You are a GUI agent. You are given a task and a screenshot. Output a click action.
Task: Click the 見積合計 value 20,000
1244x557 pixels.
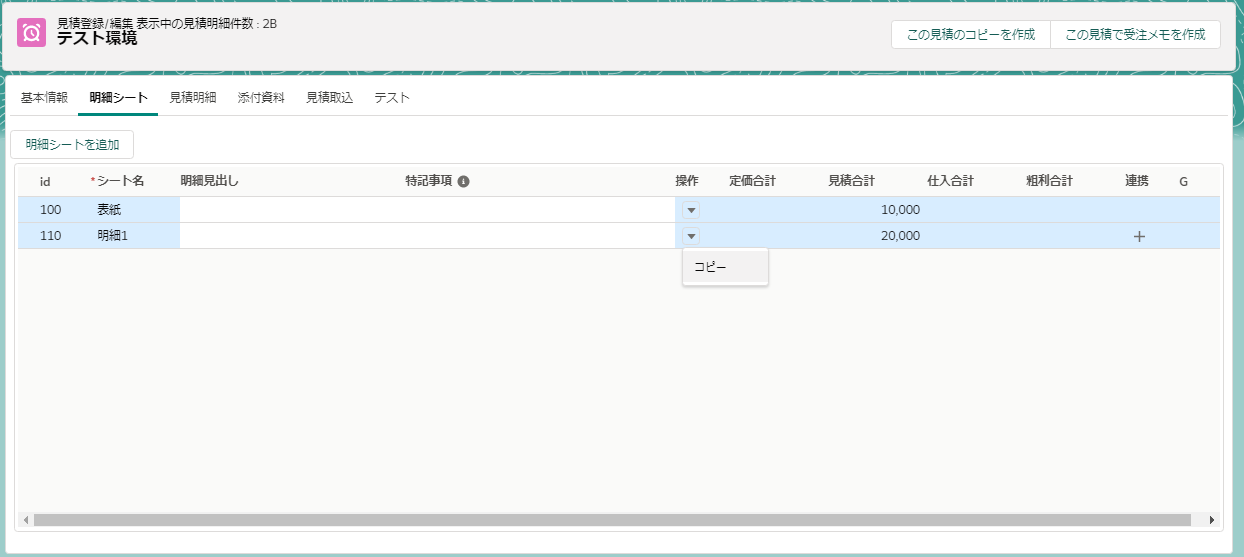point(900,236)
